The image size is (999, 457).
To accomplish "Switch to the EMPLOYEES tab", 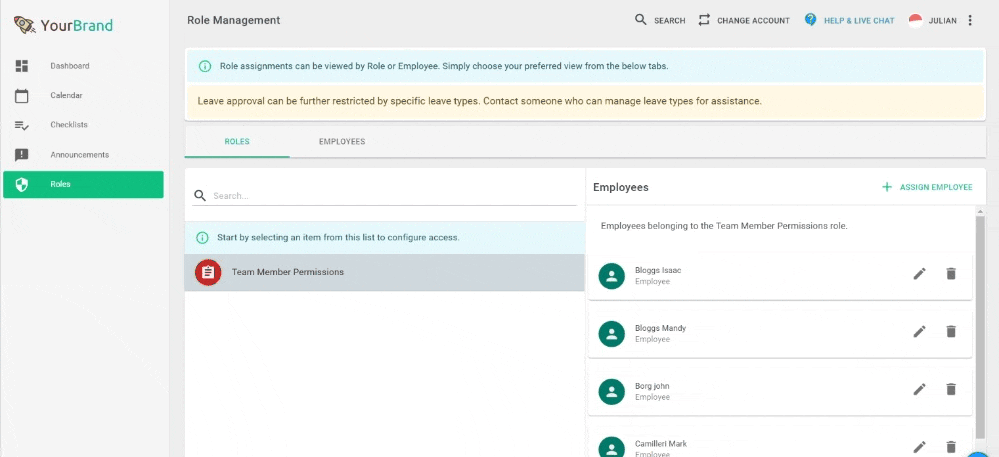I will 342,141.
